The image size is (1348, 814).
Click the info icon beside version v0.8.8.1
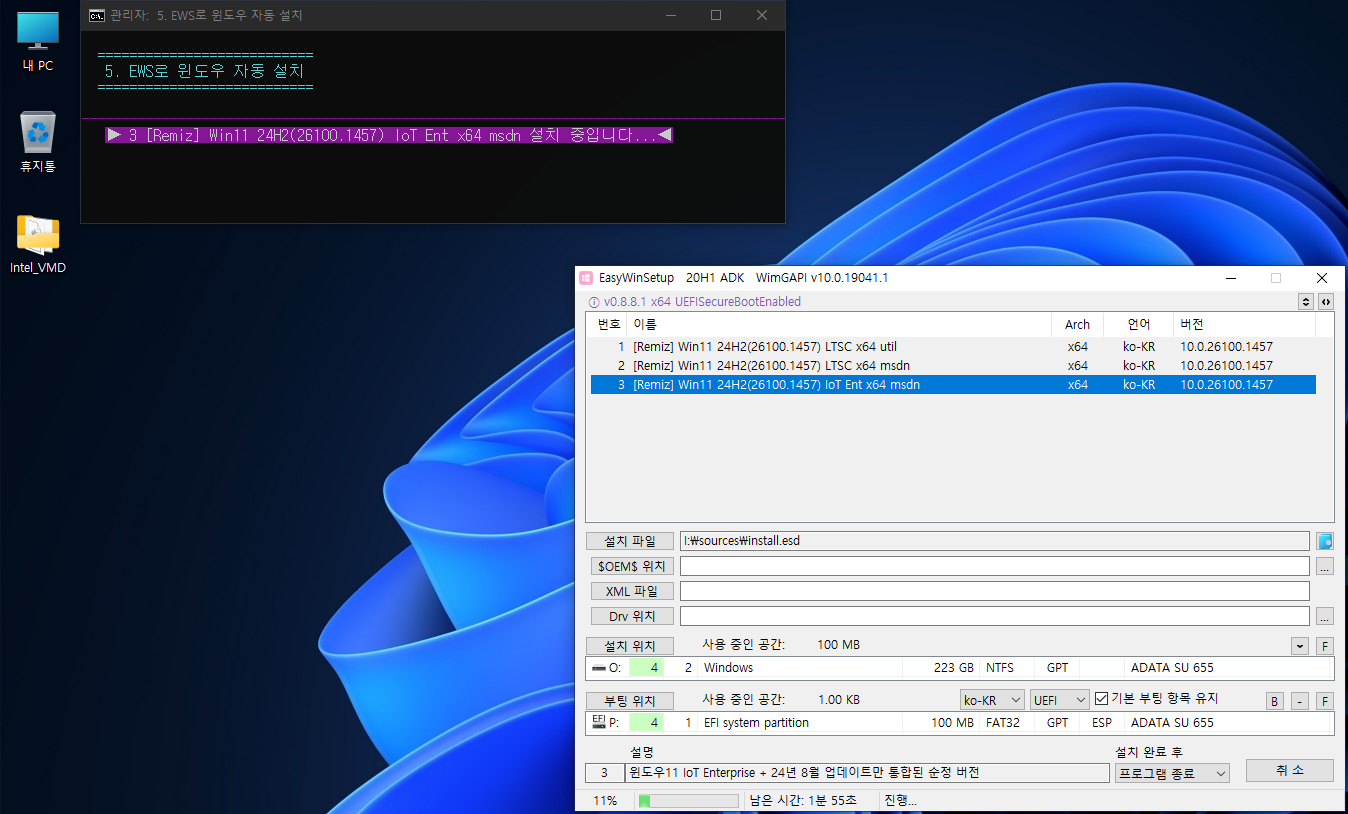[594, 302]
